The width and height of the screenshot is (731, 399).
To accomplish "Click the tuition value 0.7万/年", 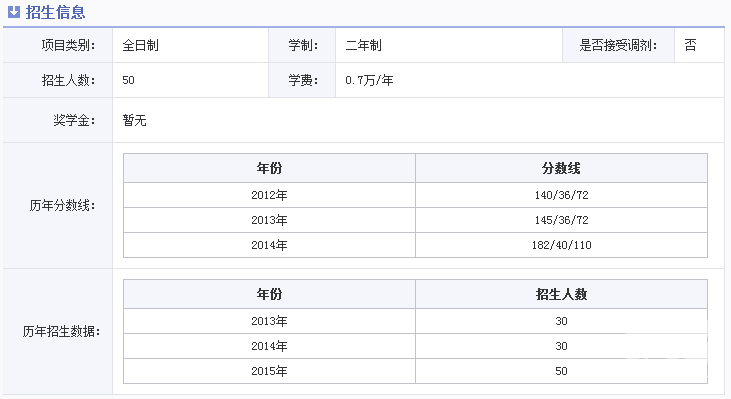I will [369, 80].
